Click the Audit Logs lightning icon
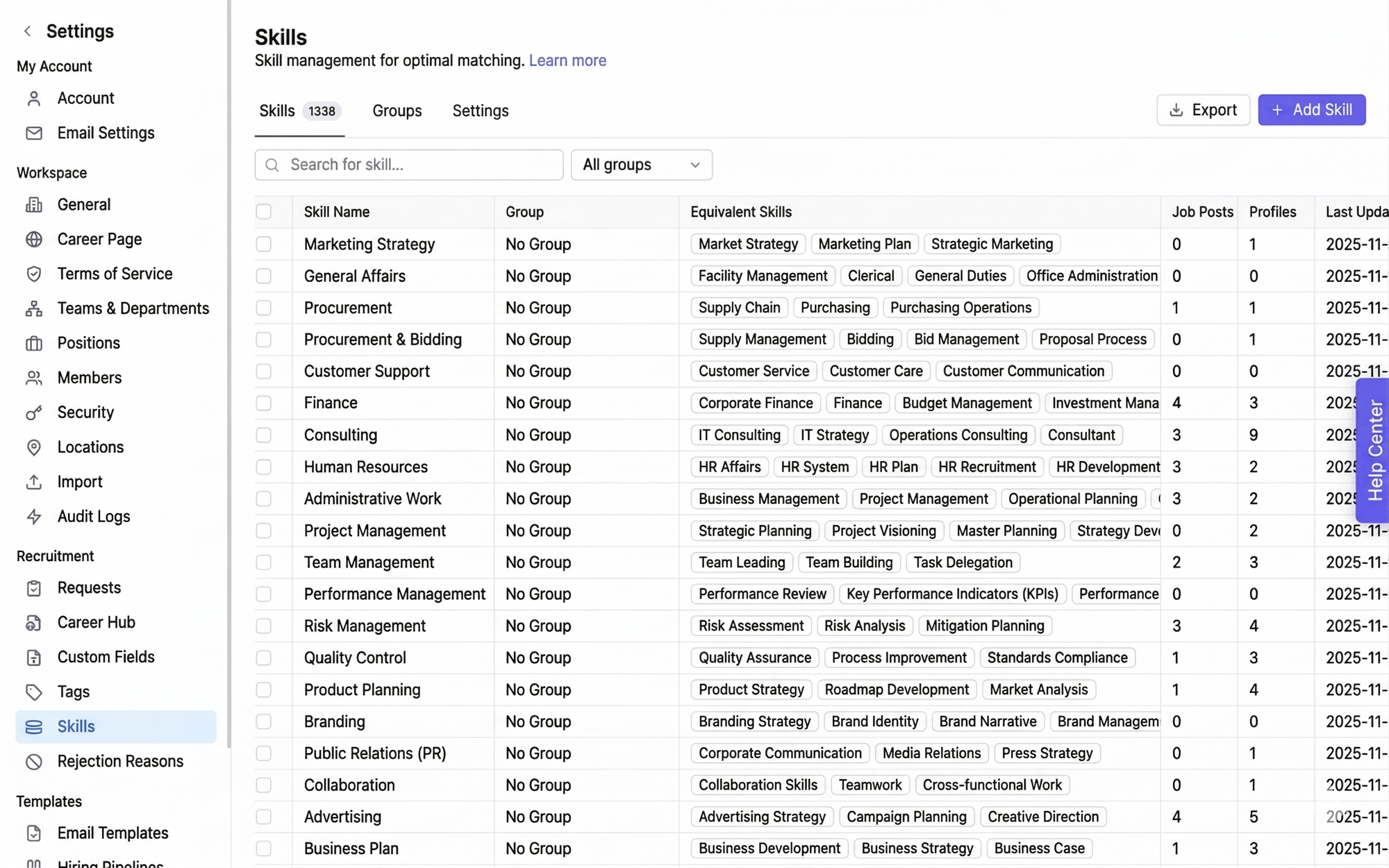Image resolution: width=1389 pixels, height=868 pixels. click(x=33, y=517)
